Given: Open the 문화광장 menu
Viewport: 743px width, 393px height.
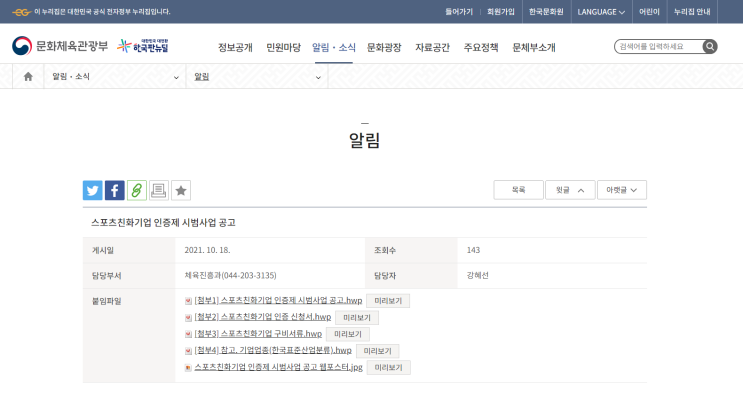Looking at the screenshot, I should point(384,47).
